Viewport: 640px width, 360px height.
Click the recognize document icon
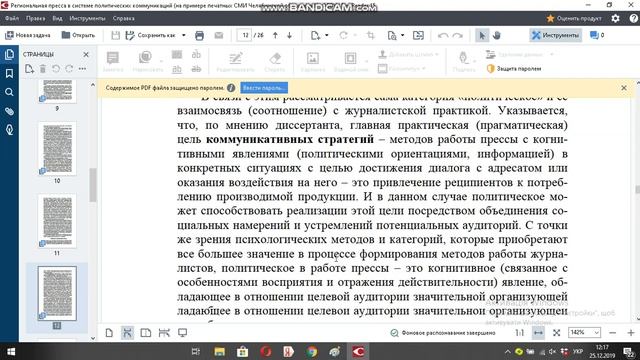pyautogui.click(x=392, y=36)
